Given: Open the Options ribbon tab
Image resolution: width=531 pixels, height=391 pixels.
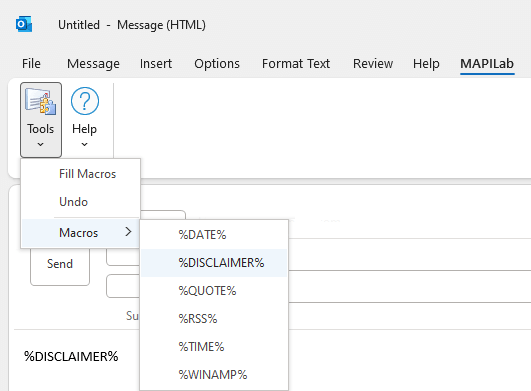Looking at the screenshot, I should pyautogui.click(x=217, y=64).
